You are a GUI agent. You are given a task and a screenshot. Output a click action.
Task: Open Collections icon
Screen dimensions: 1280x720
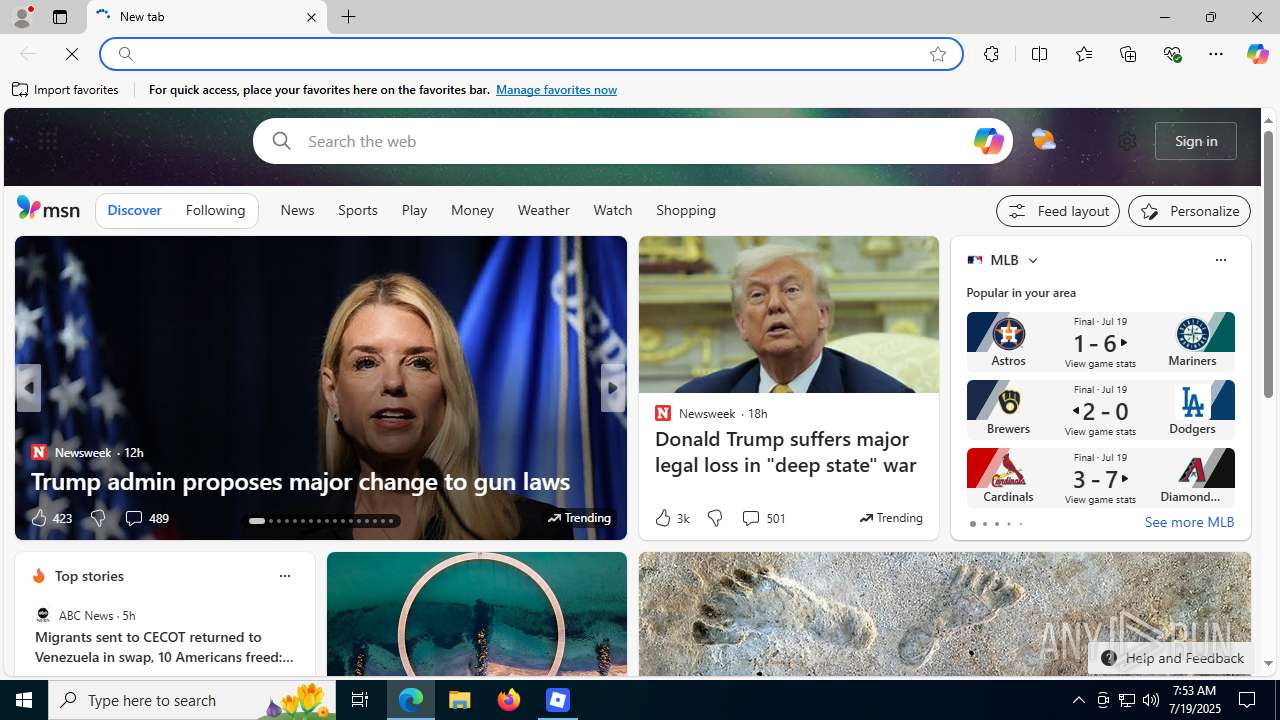point(1128,54)
